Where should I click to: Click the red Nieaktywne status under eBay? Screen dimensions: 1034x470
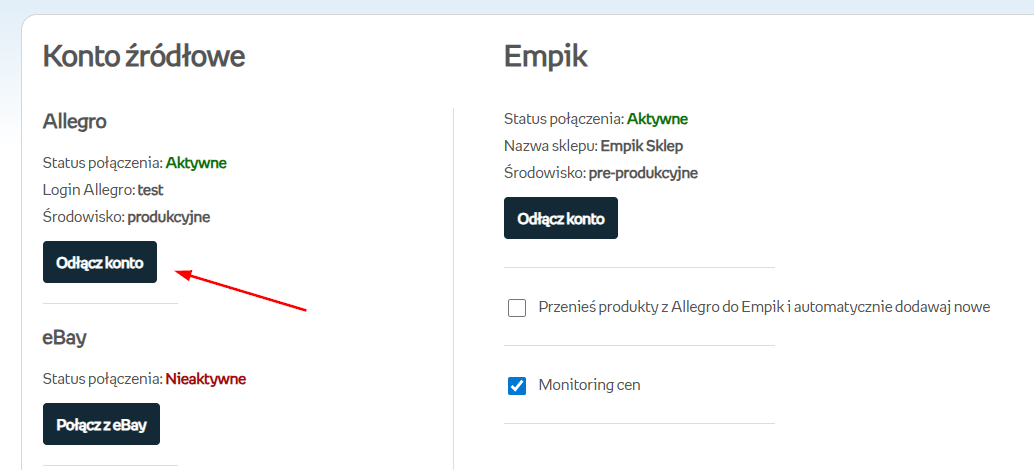[205, 379]
